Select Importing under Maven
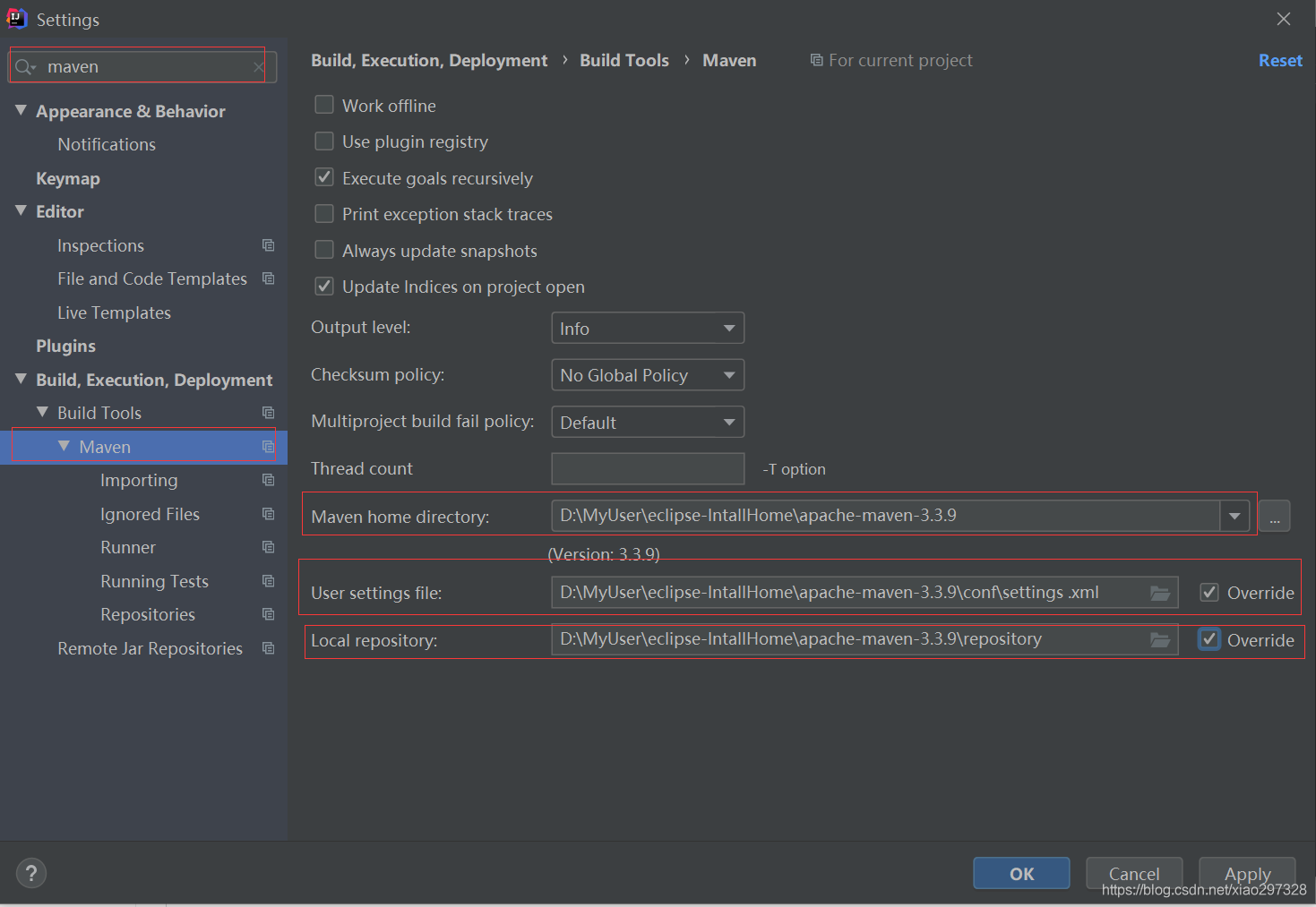 [x=139, y=480]
